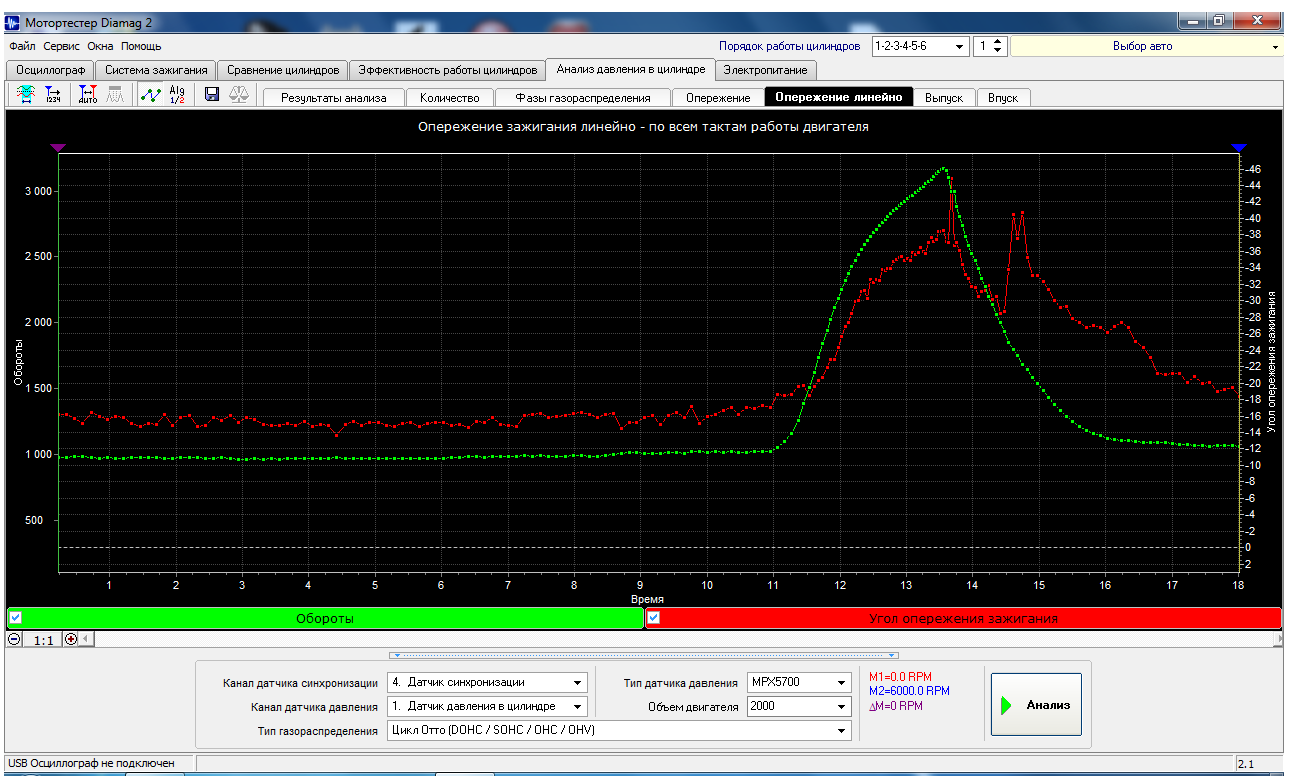Open the Тип газораспределения combo box
The height and width of the screenshot is (776, 1296).
[x=840, y=730]
